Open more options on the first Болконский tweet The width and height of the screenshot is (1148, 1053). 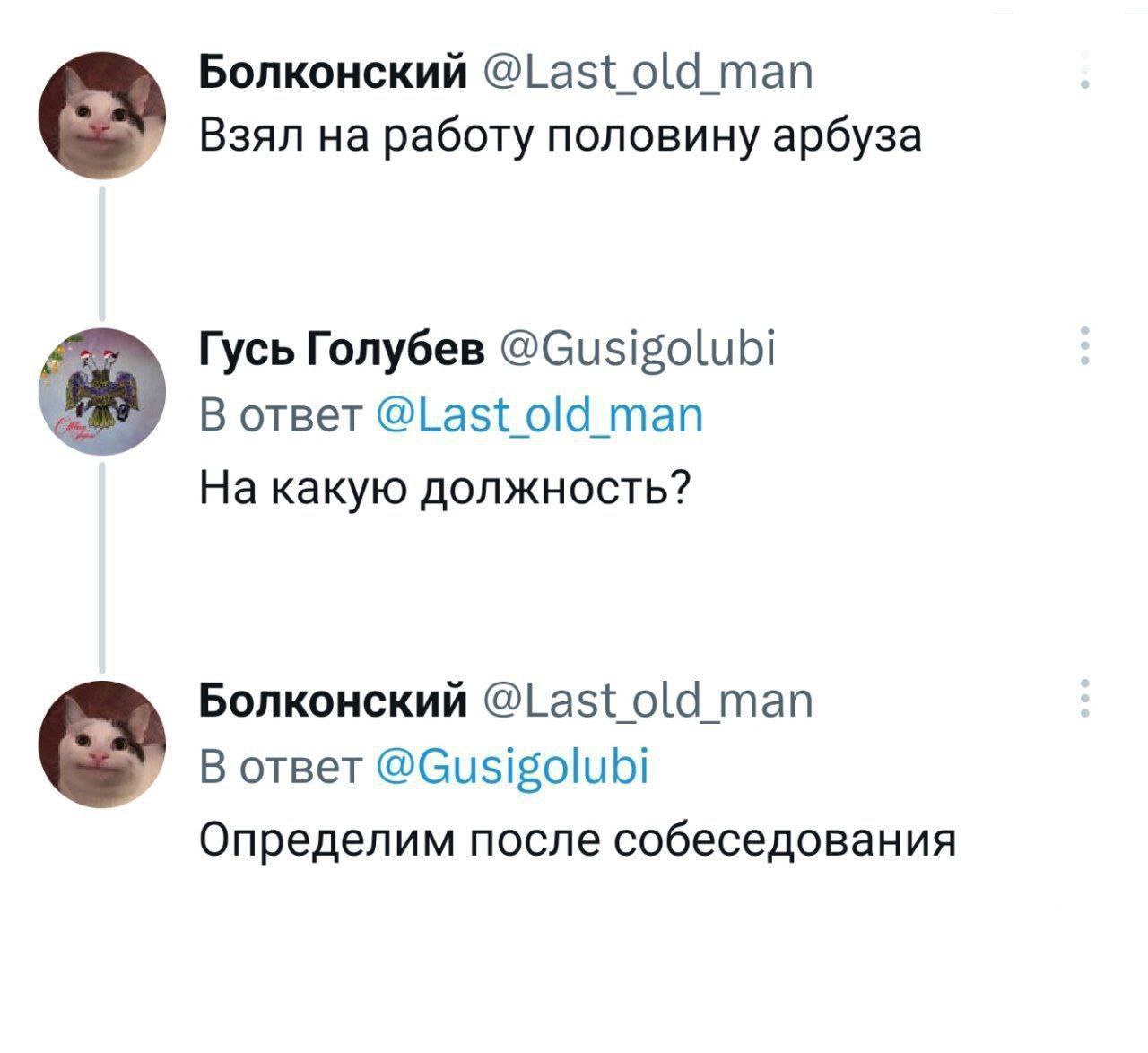coord(1085,70)
